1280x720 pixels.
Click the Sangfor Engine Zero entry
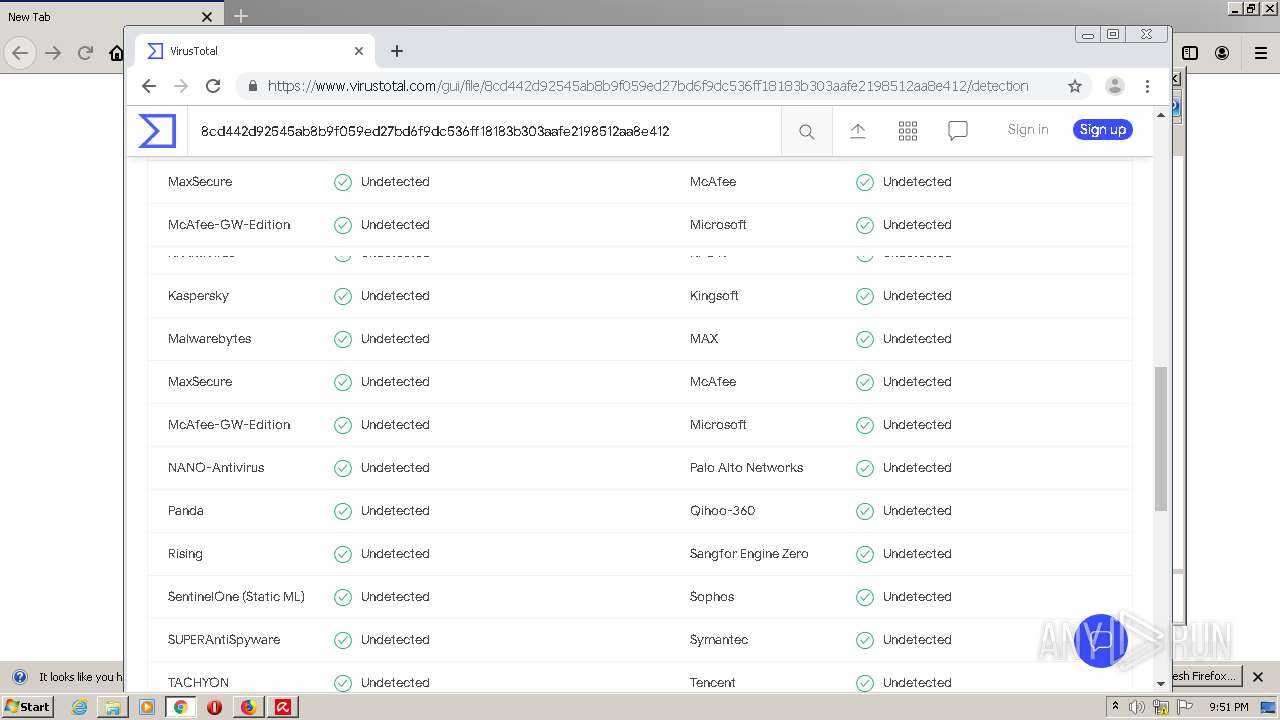(749, 554)
